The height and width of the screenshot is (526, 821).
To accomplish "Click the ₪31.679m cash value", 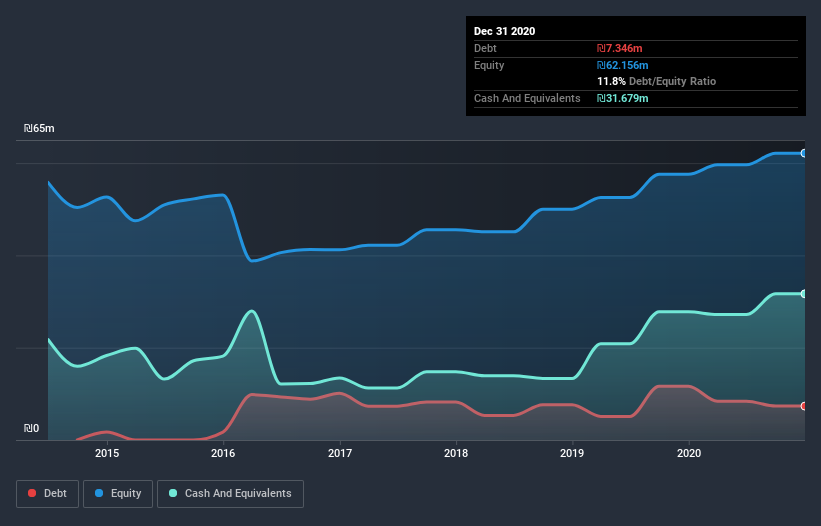I will 623,98.
